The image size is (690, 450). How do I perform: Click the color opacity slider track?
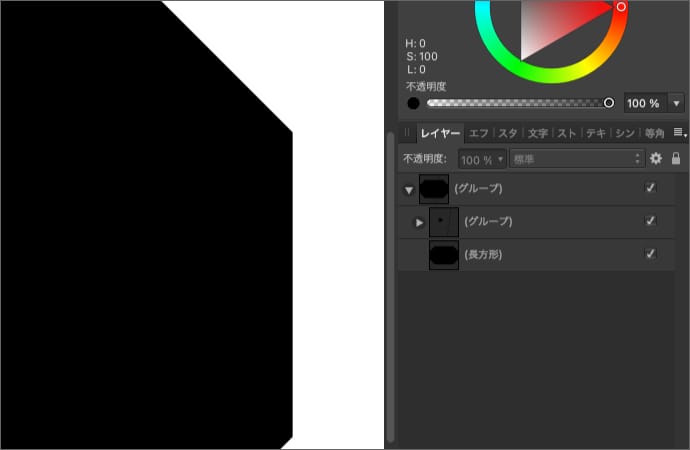[515, 103]
